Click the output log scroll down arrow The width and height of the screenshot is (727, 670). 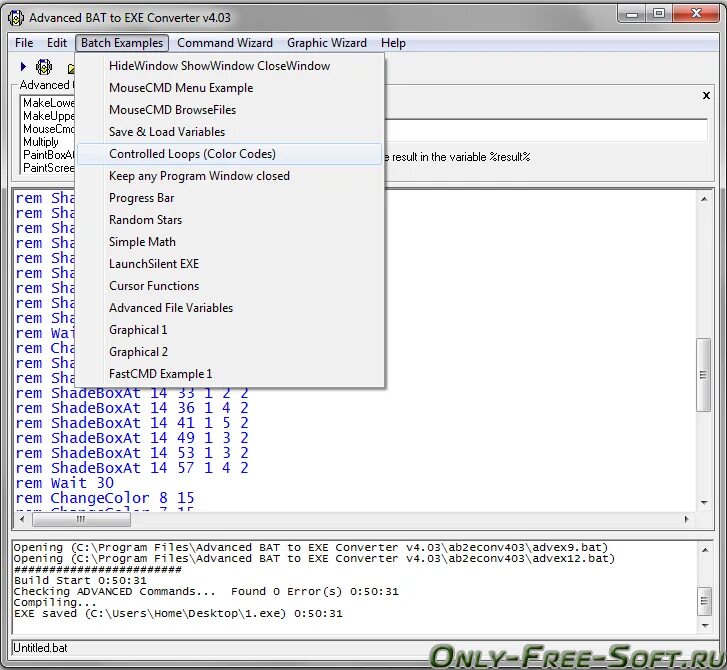click(x=704, y=626)
